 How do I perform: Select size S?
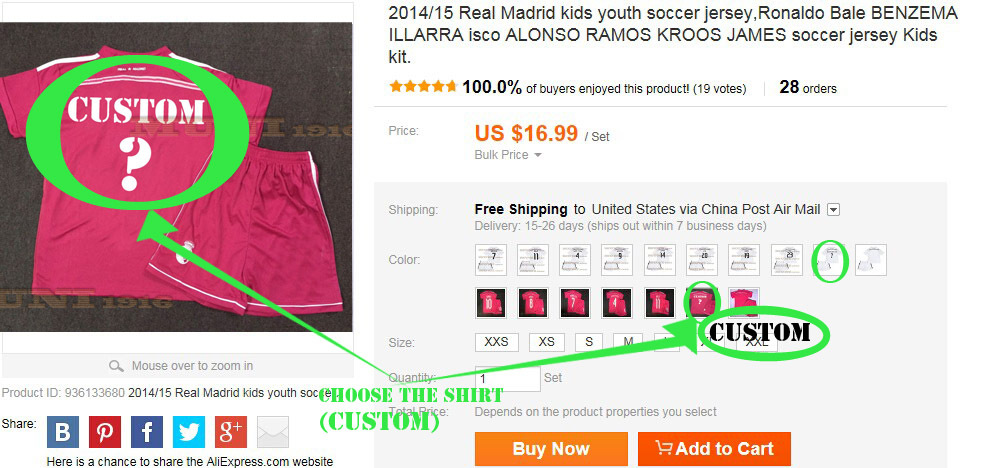click(x=589, y=342)
